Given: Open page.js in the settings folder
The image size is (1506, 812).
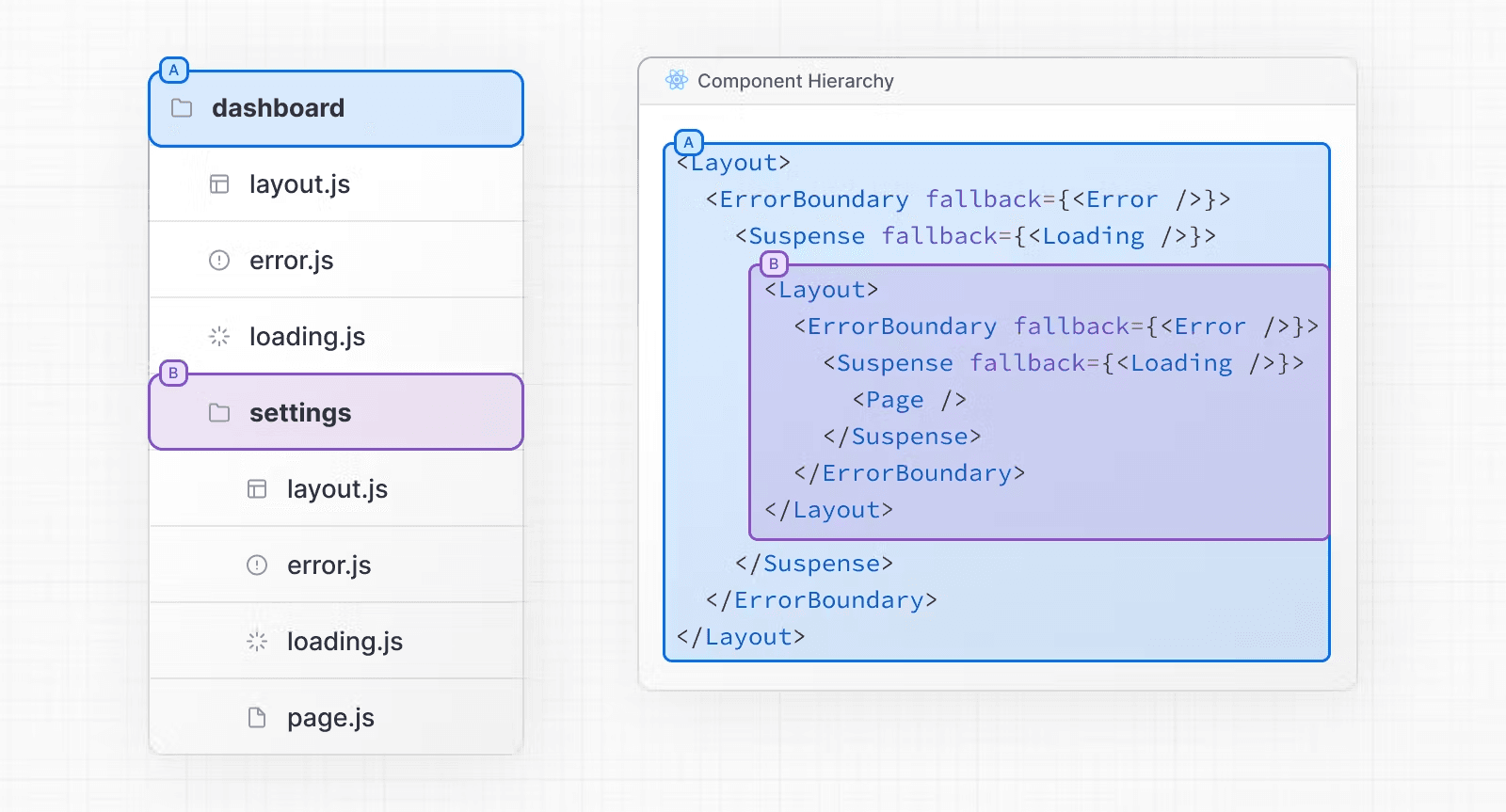Looking at the screenshot, I should coord(330,718).
